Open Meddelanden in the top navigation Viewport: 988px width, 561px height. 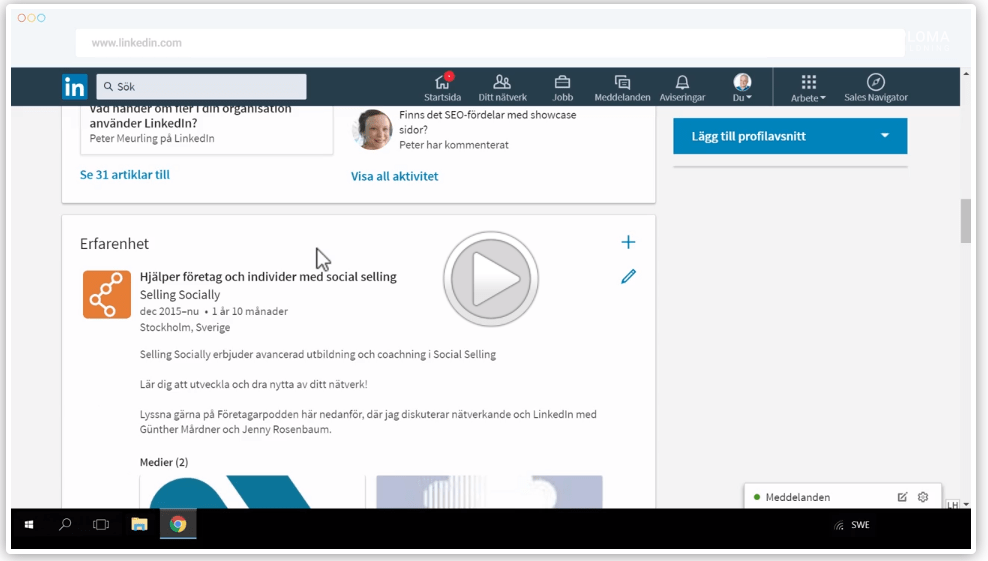point(622,88)
